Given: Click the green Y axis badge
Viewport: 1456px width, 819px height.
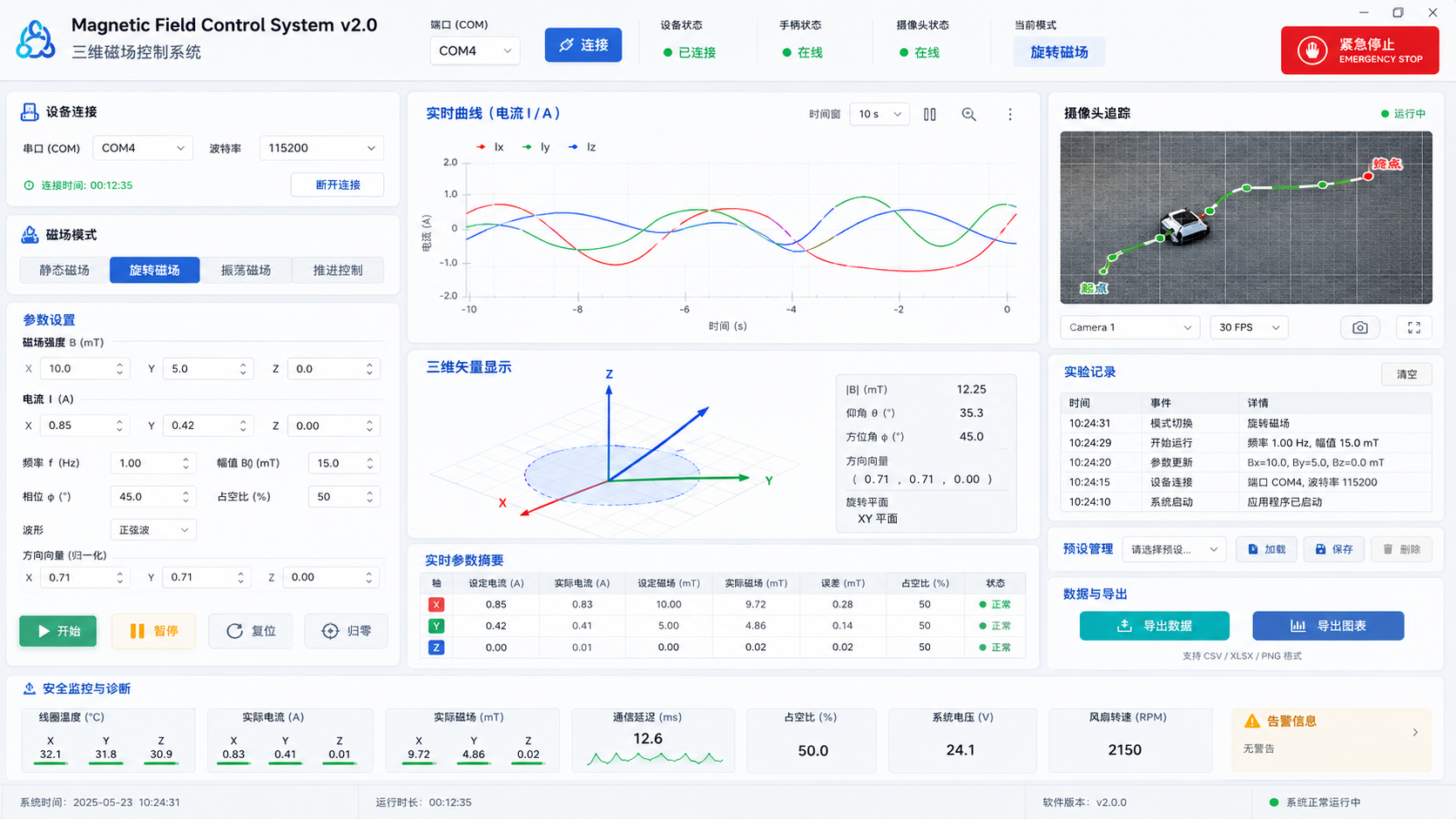Looking at the screenshot, I should click(x=436, y=626).
